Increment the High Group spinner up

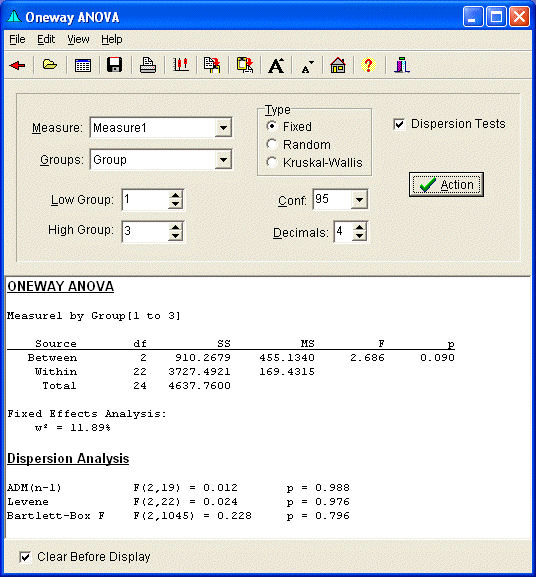[x=175, y=227]
